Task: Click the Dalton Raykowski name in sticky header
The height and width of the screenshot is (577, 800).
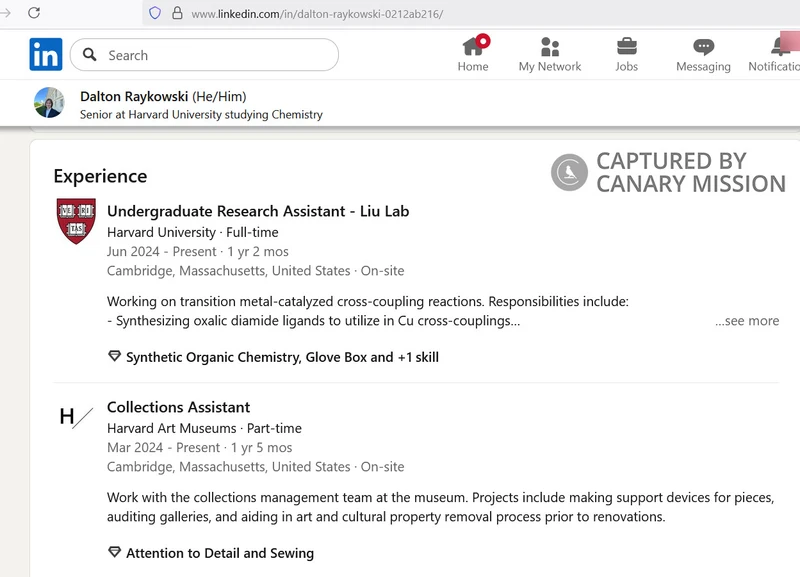Action: point(134,96)
